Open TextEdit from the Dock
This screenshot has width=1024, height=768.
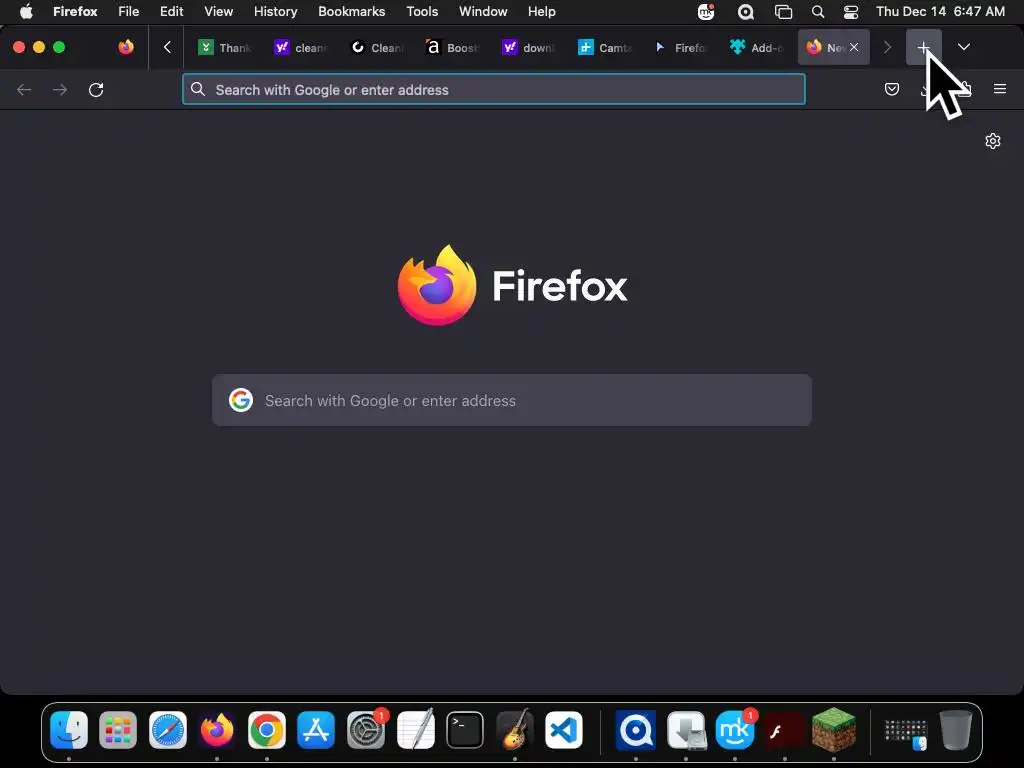(x=415, y=729)
